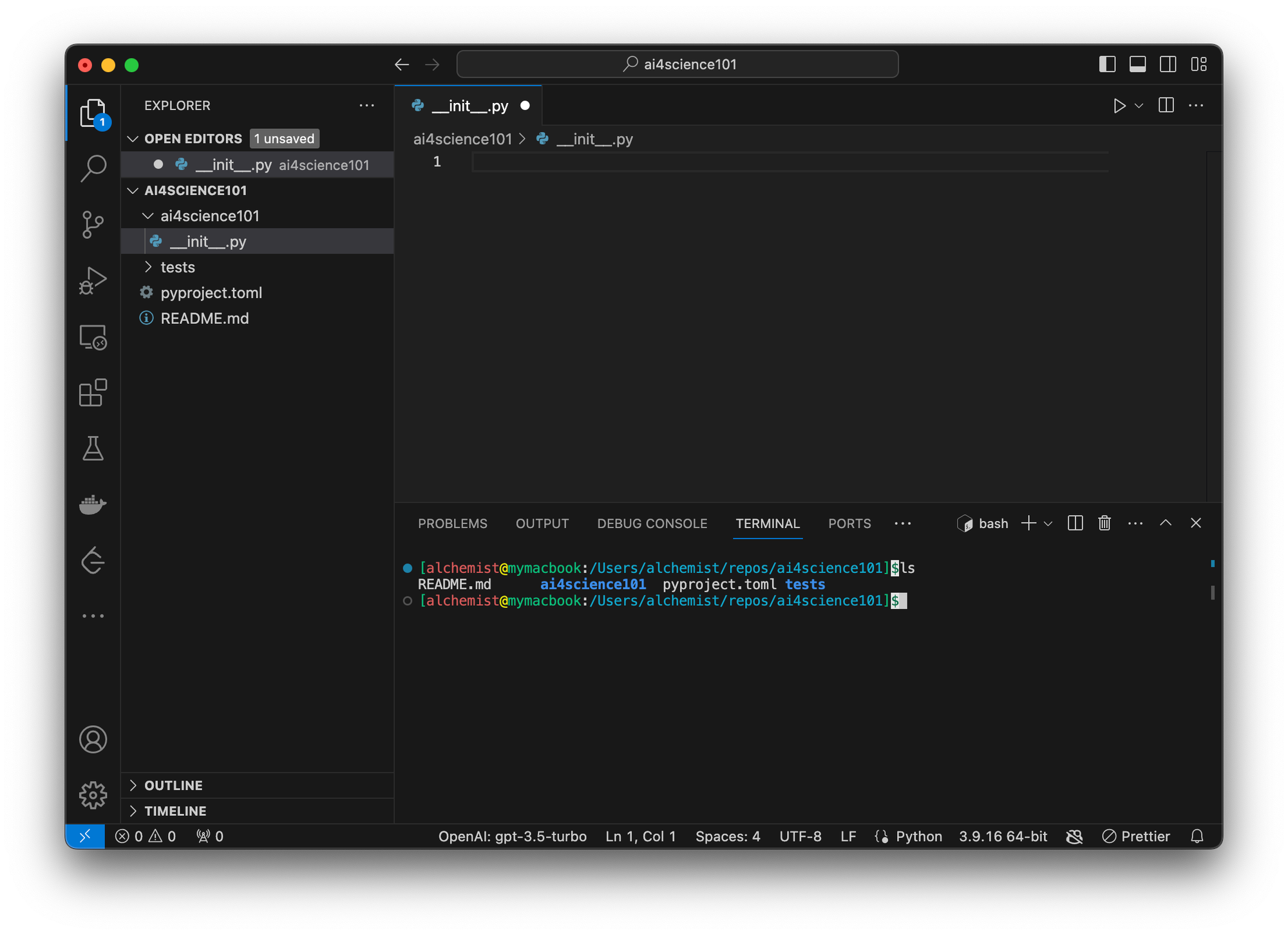Open the Search view in the activity bar
The width and height of the screenshot is (1288, 935).
click(93, 168)
